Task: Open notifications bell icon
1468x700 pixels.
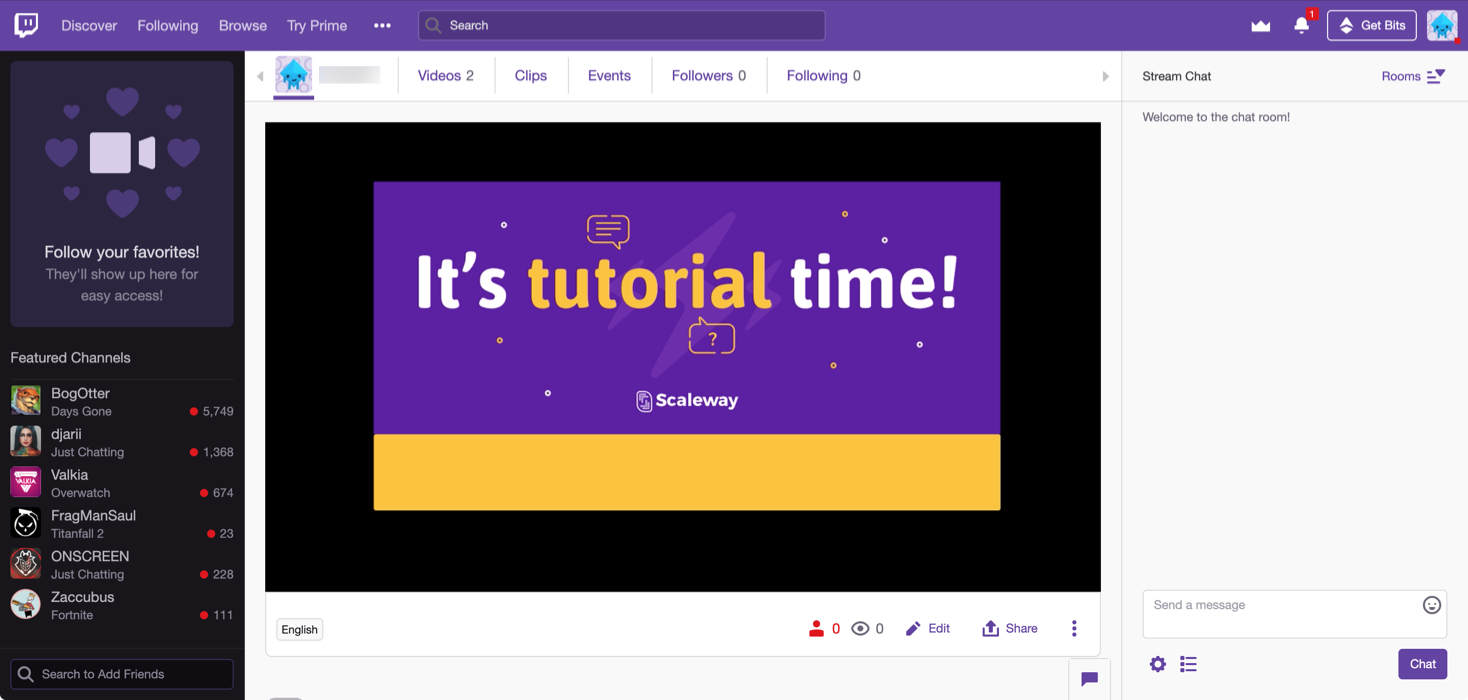Action: click(1301, 26)
